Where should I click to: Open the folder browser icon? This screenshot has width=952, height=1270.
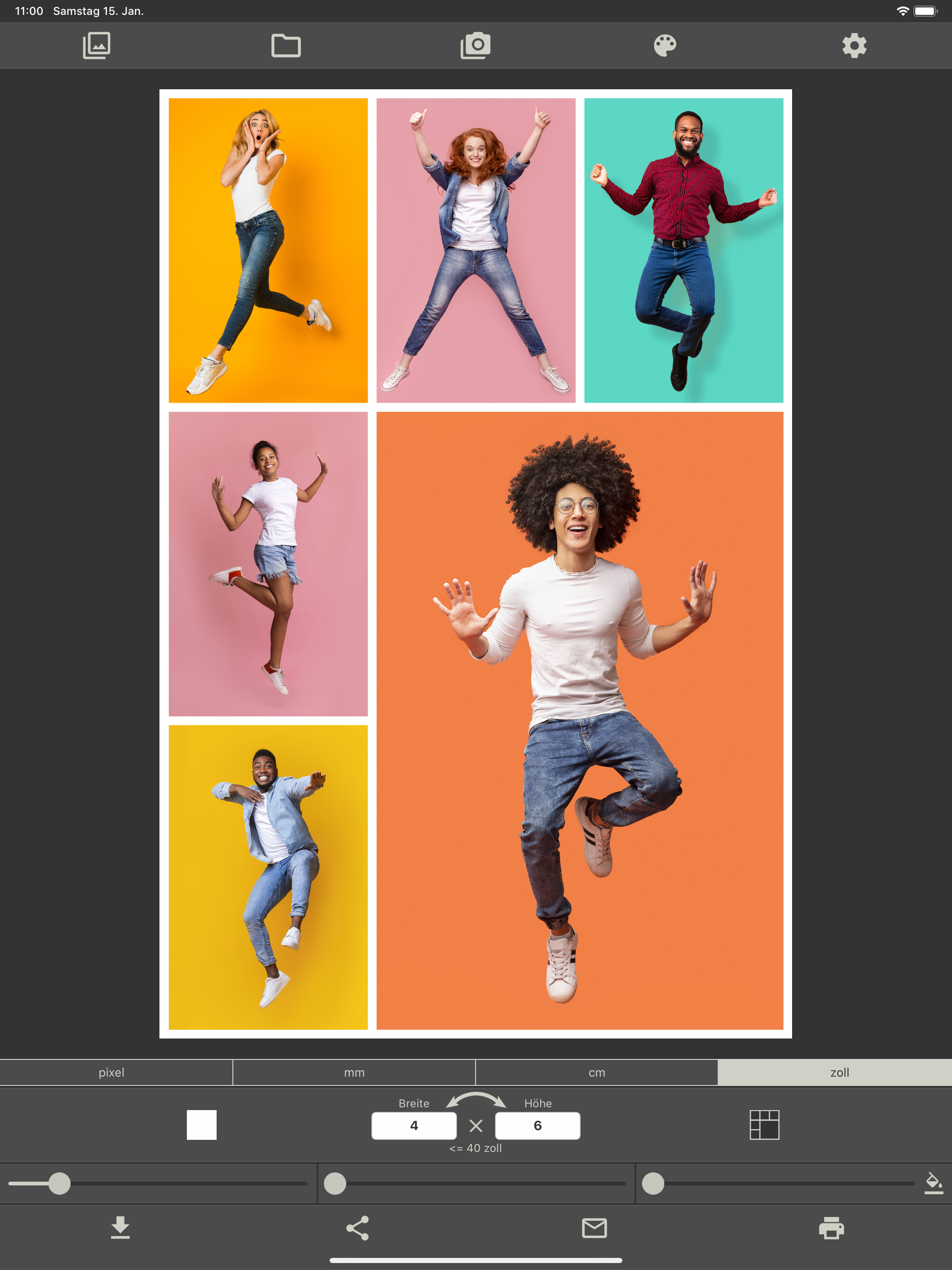point(286,46)
